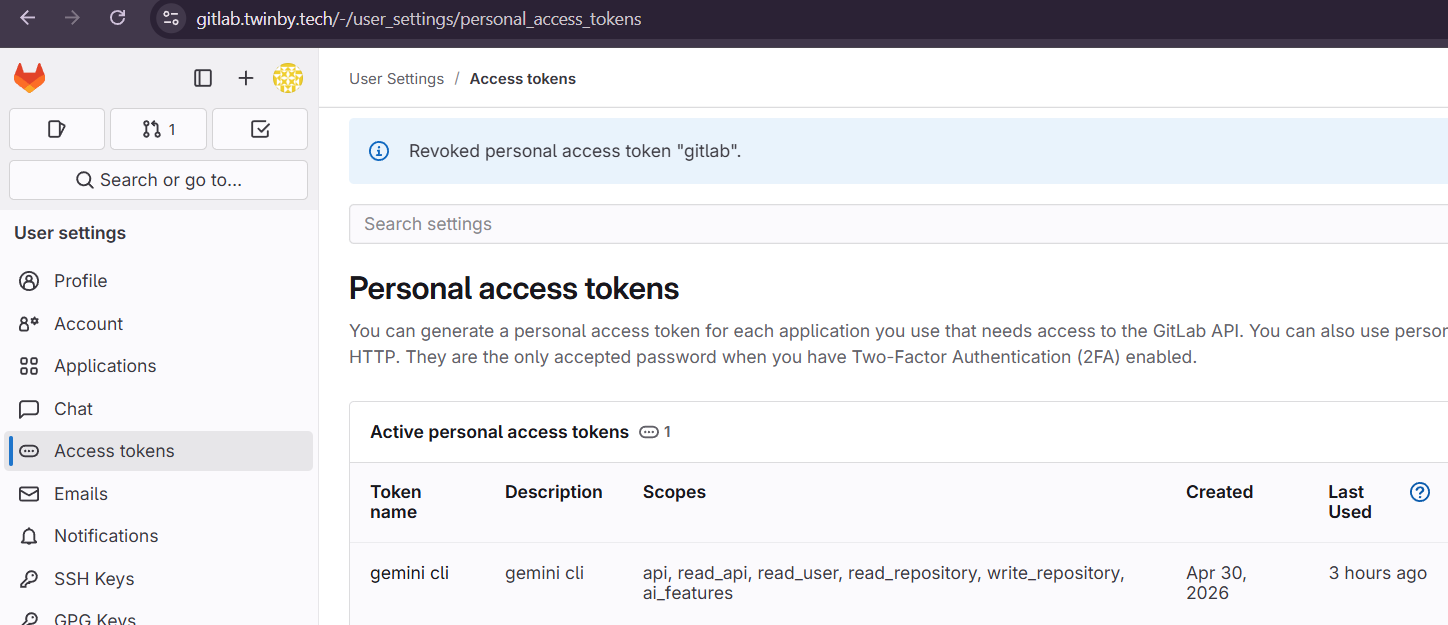This screenshot has height=625, width=1448.
Task: Open SSH Keys settings page
Action: (159, 579)
